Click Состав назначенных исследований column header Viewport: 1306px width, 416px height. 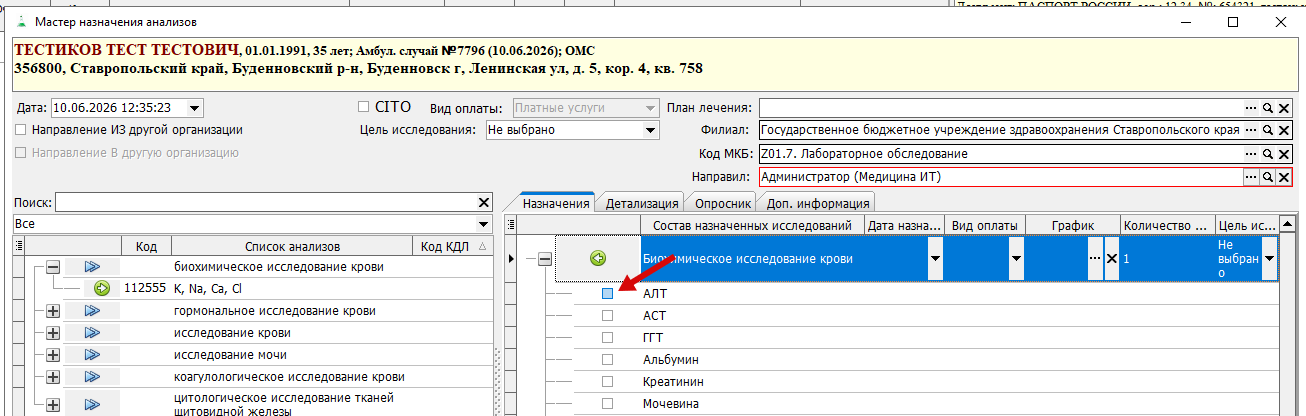click(752, 226)
